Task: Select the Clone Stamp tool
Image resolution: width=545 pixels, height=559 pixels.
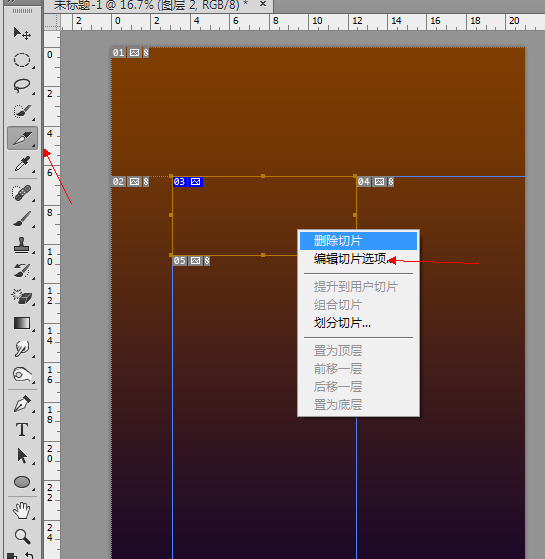Action: (x=22, y=245)
